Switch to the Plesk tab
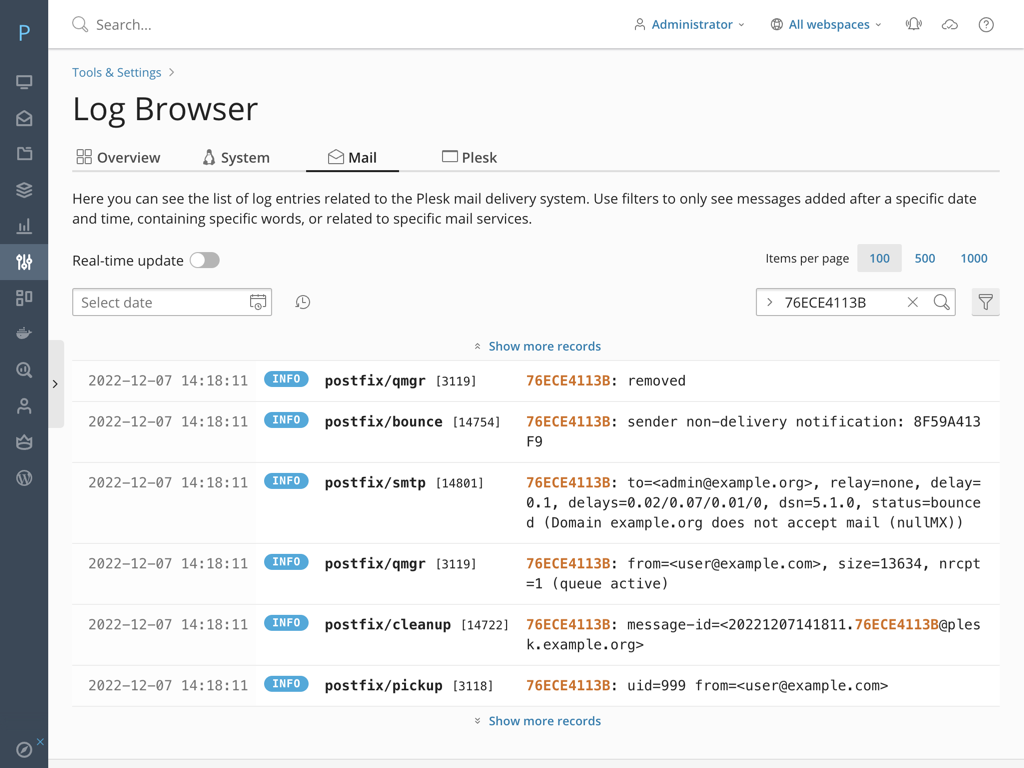Viewport: 1024px width, 768px height. click(x=470, y=157)
